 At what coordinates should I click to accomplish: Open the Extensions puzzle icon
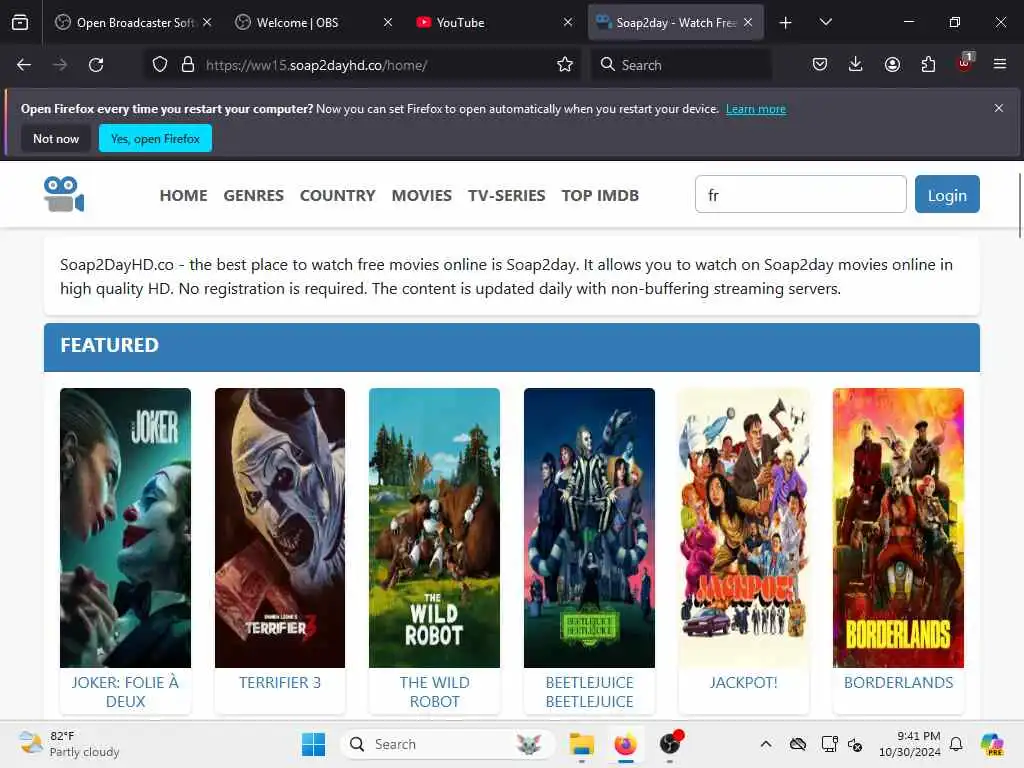(x=928, y=65)
